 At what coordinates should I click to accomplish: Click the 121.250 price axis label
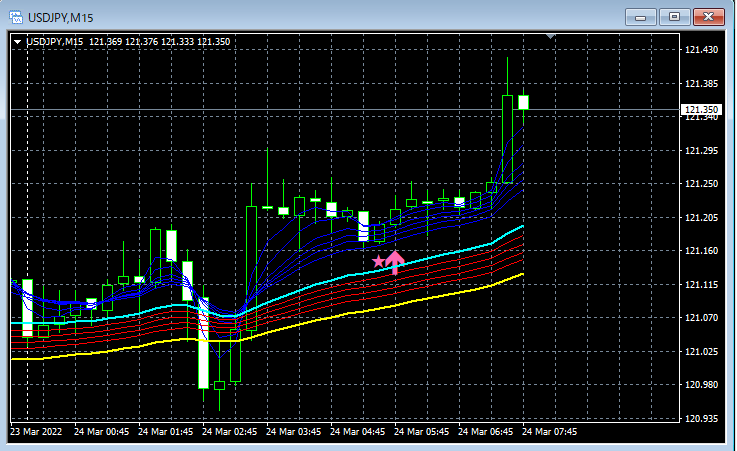[x=701, y=184]
